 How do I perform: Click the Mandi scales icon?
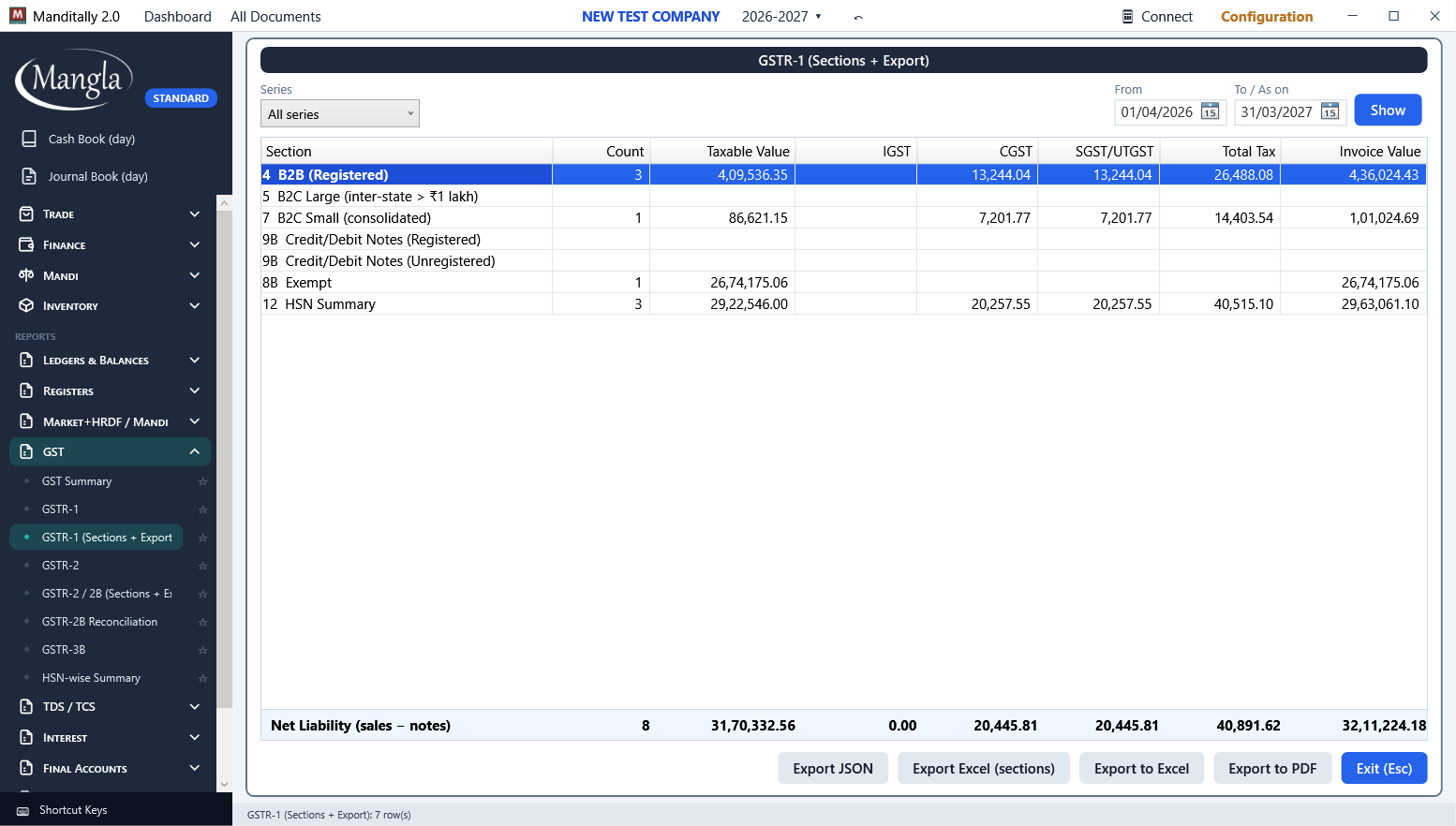click(26, 275)
